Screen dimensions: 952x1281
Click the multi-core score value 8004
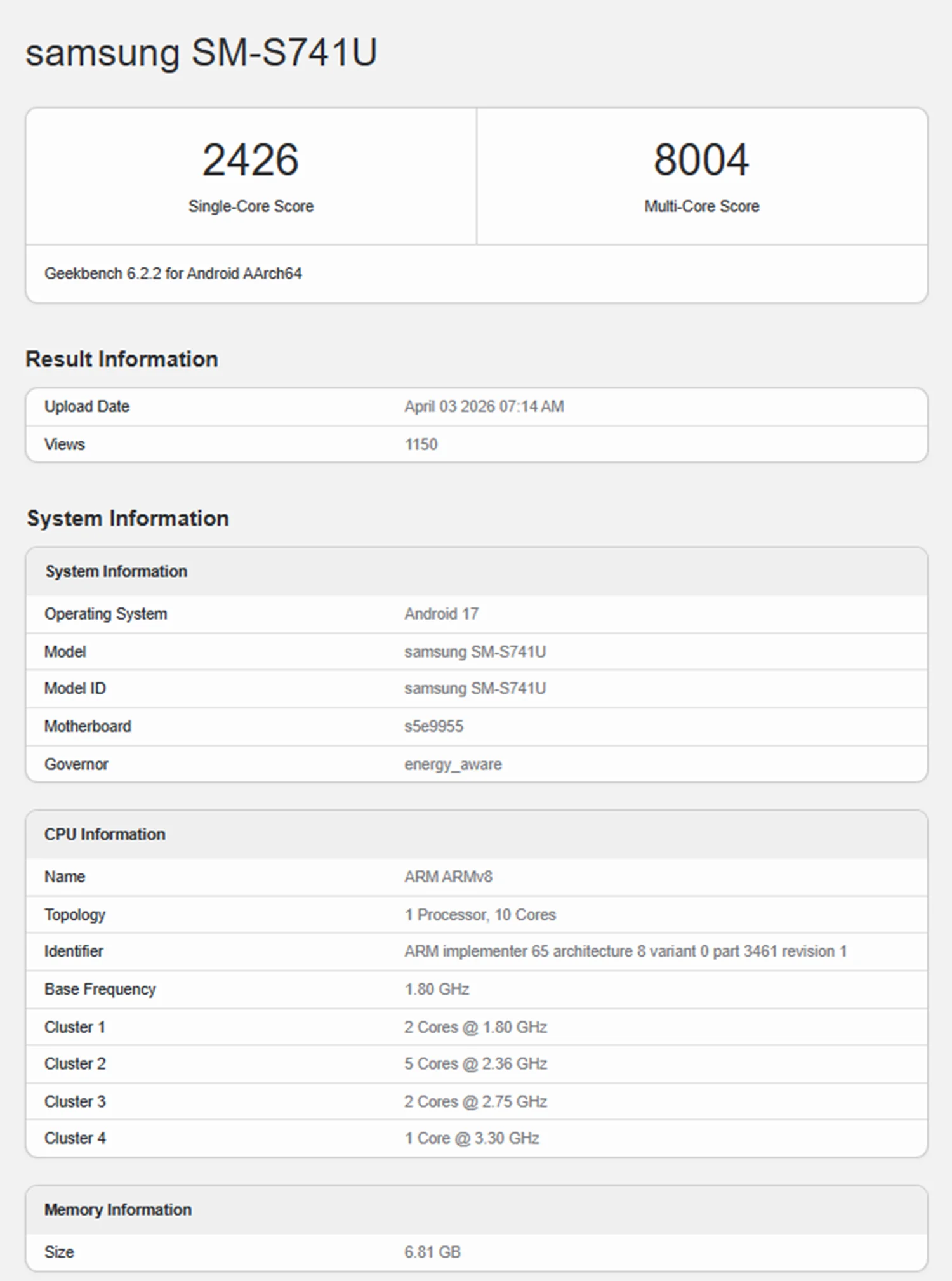coord(701,159)
